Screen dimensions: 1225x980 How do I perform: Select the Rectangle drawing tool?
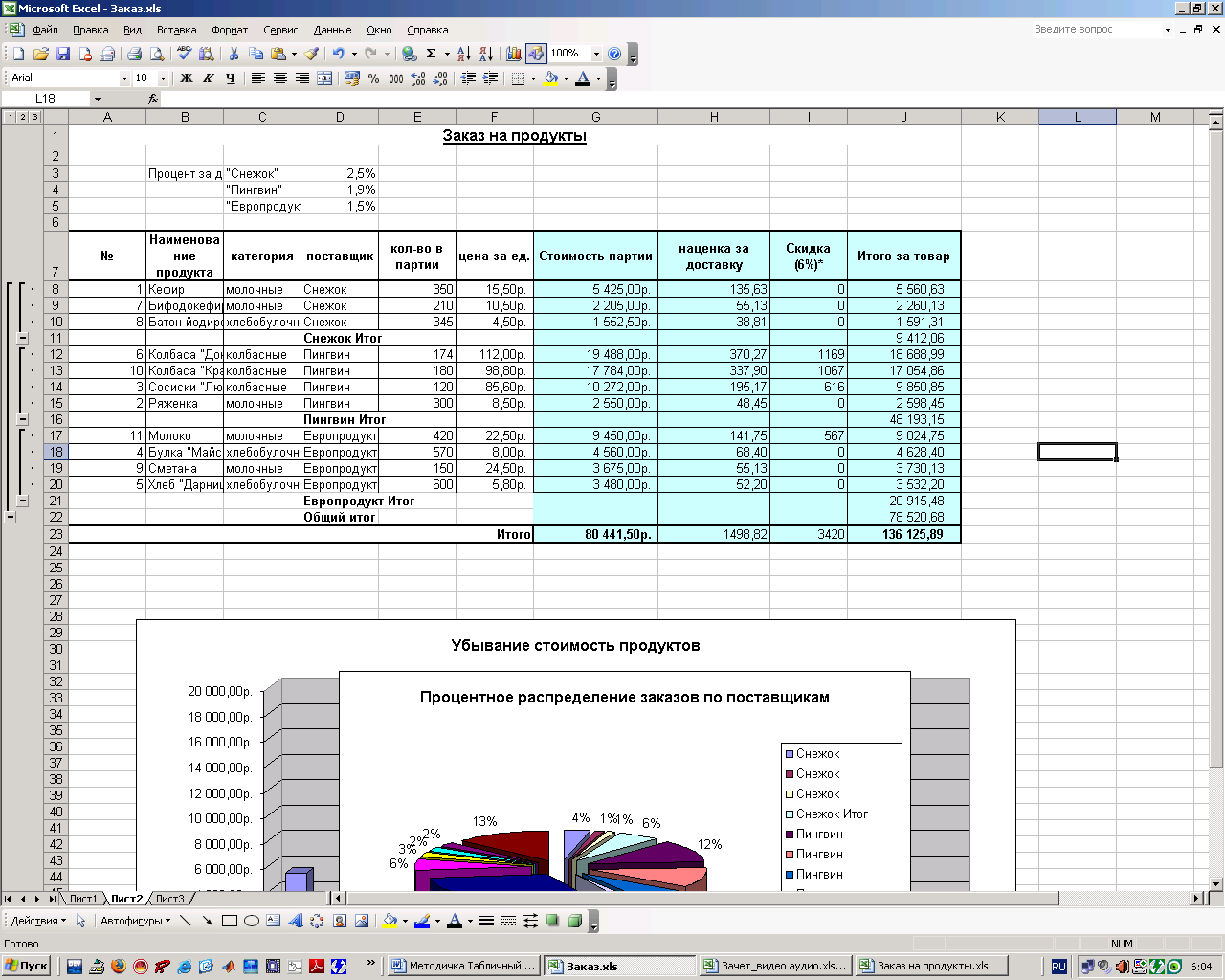230,921
